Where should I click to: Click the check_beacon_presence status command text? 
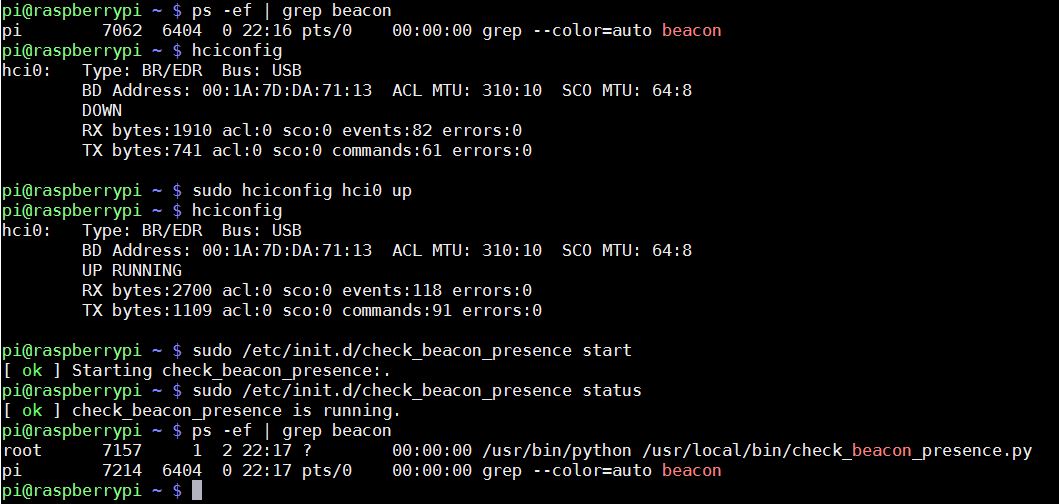click(x=417, y=390)
